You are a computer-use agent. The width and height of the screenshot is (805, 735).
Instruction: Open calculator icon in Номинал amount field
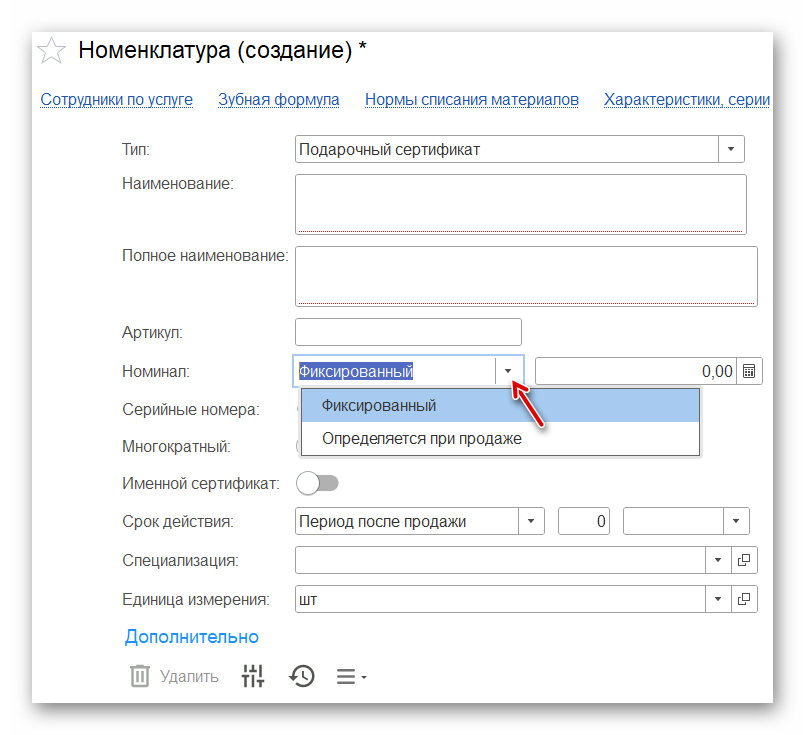click(x=749, y=371)
